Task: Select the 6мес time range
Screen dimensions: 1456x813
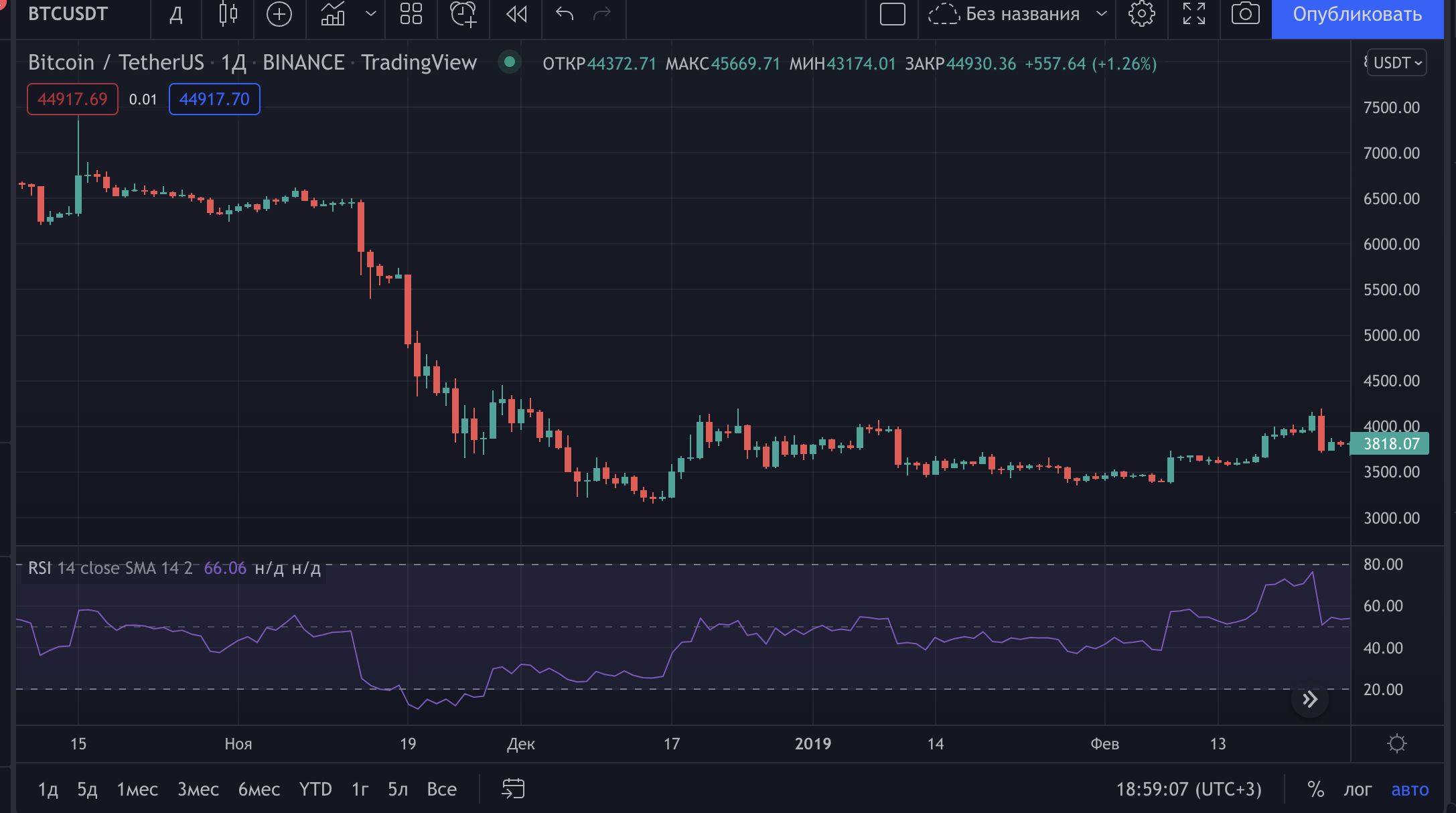Action: click(x=259, y=790)
